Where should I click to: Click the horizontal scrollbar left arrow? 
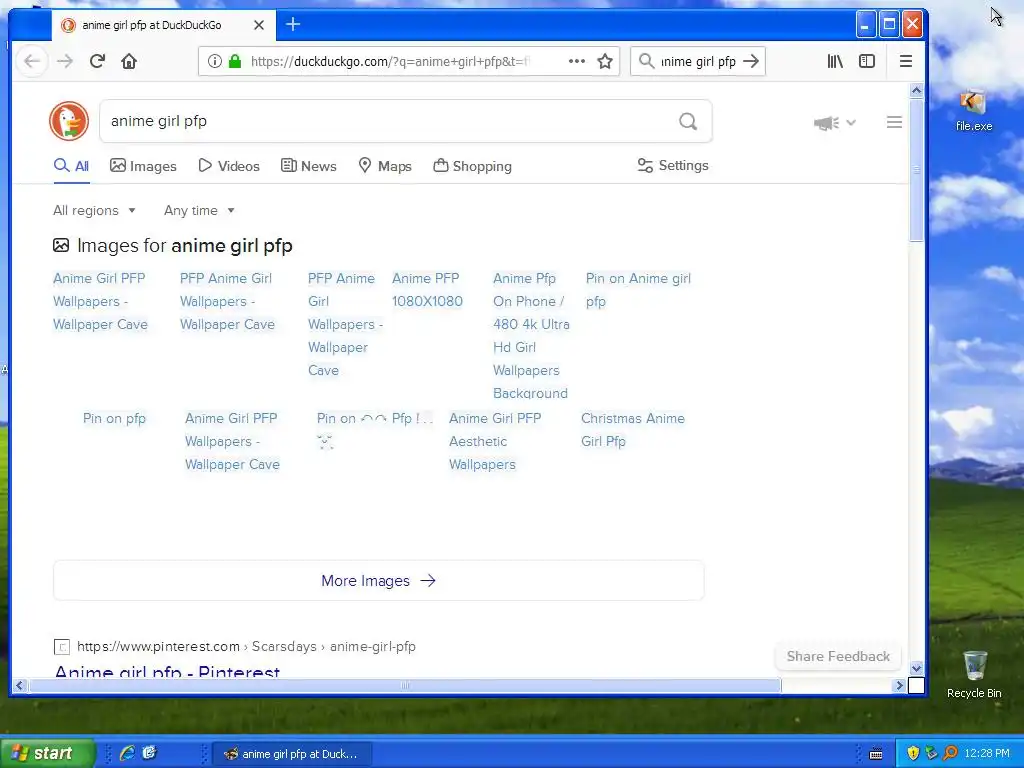(x=19, y=685)
